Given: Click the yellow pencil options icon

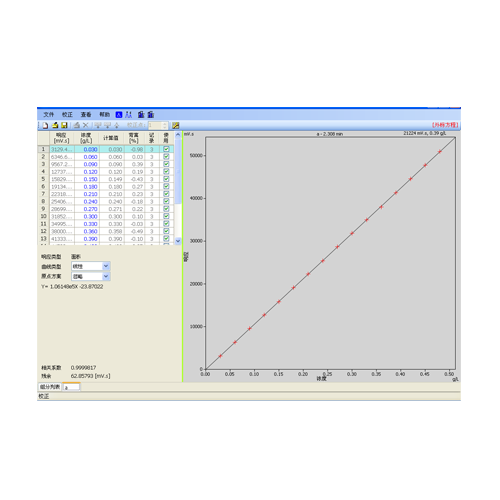Looking at the screenshot, I should 176,125.
